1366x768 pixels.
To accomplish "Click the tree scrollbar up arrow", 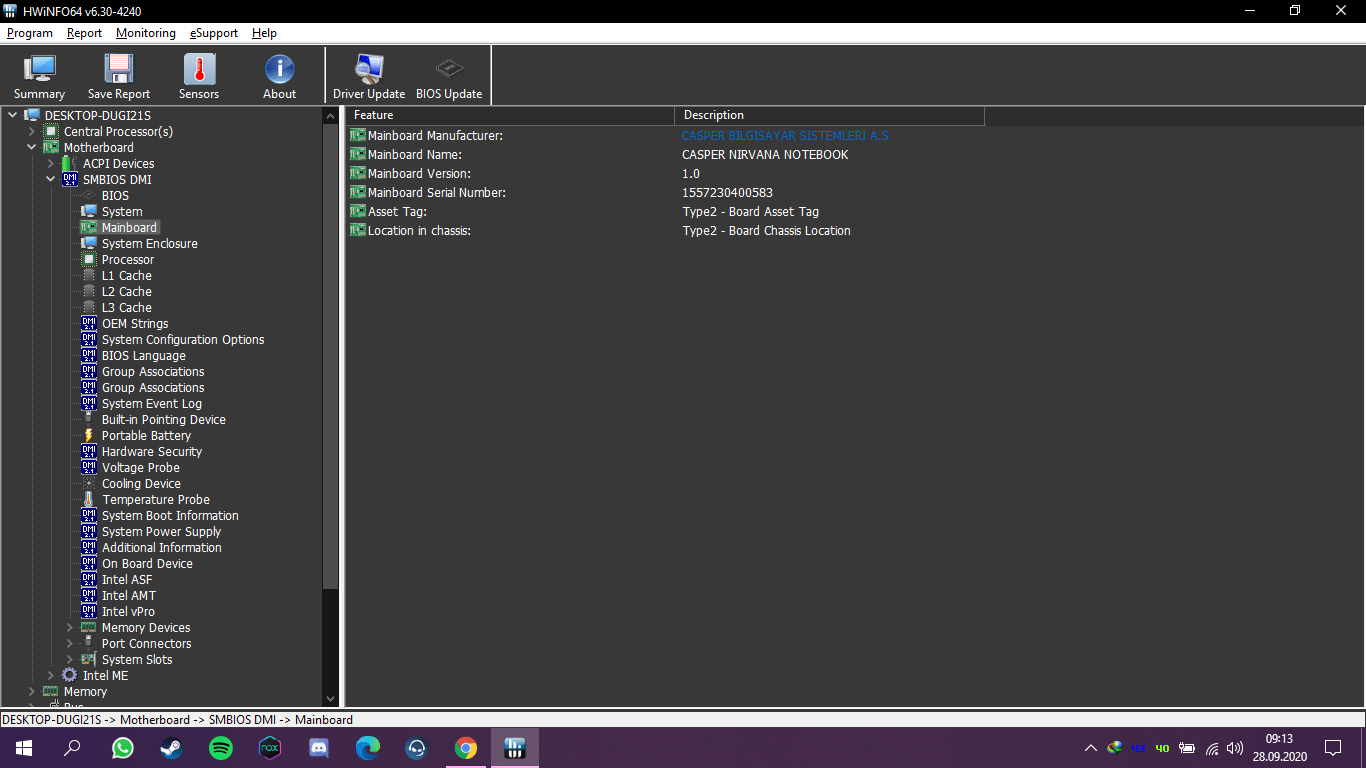I will (x=331, y=116).
